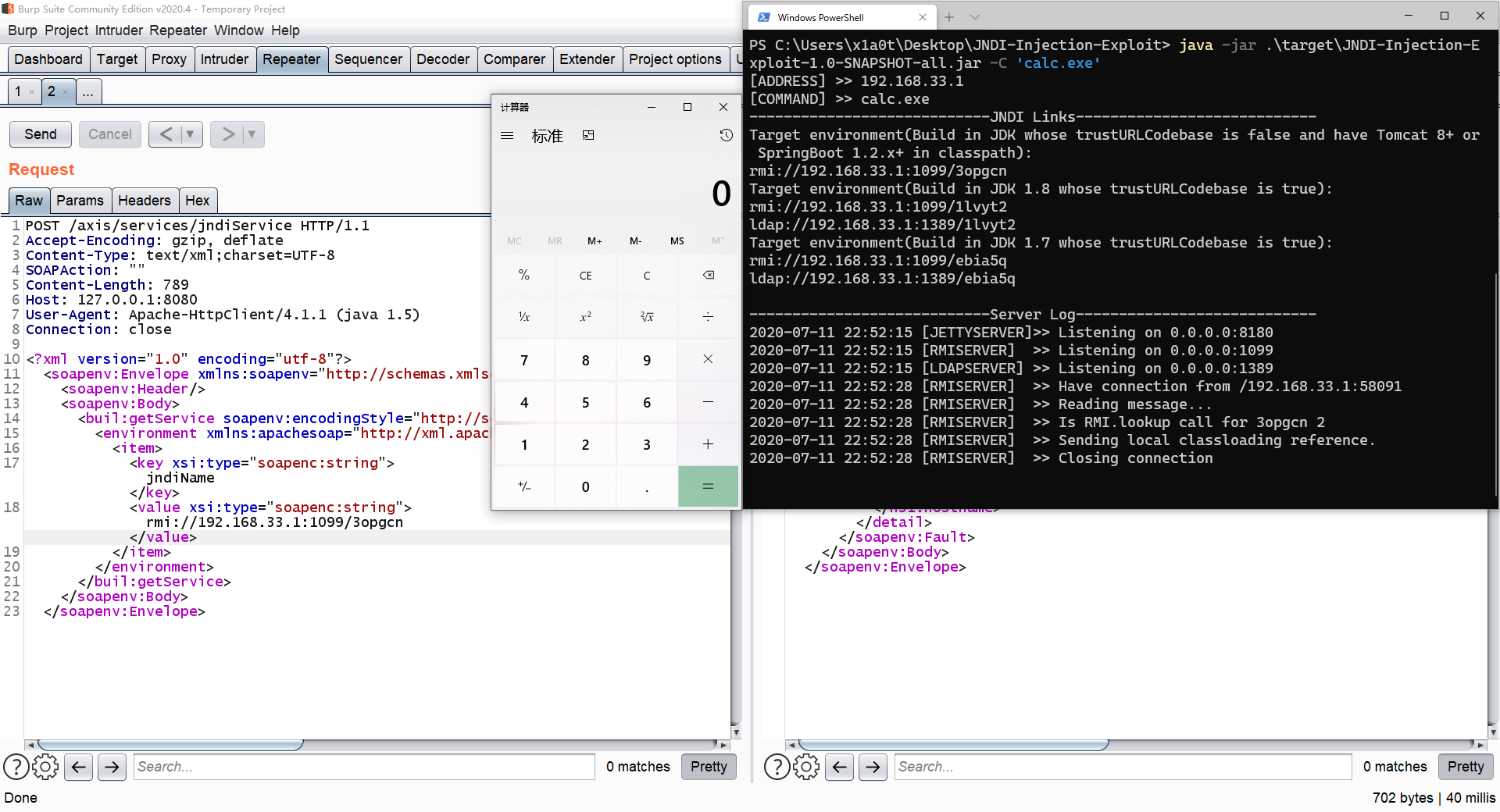Click the calculator square root key
1500x812 pixels.
(x=647, y=317)
